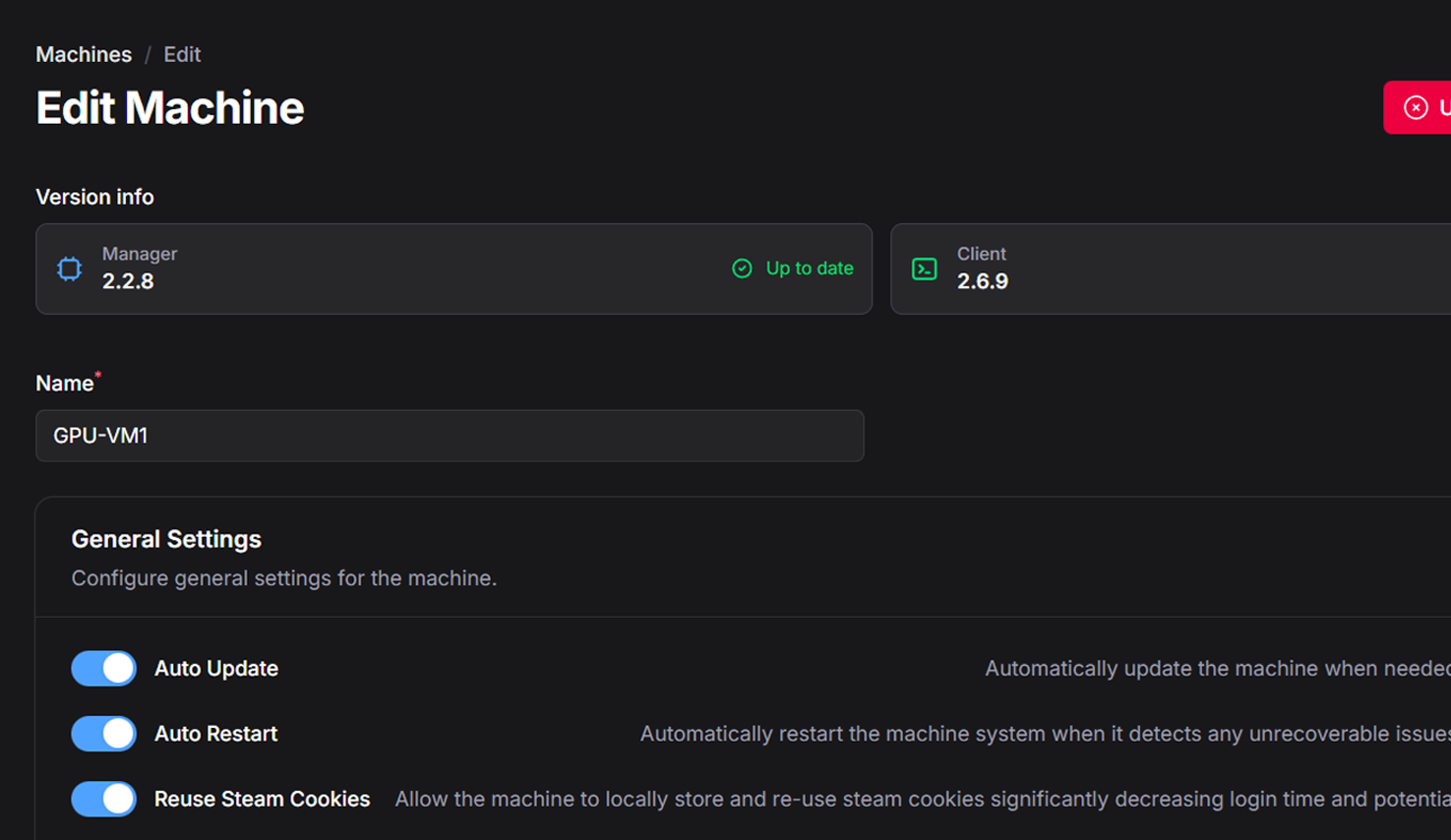Click the Edit breadcrumb item
Viewport: 1451px width, 840px height.
click(182, 55)
